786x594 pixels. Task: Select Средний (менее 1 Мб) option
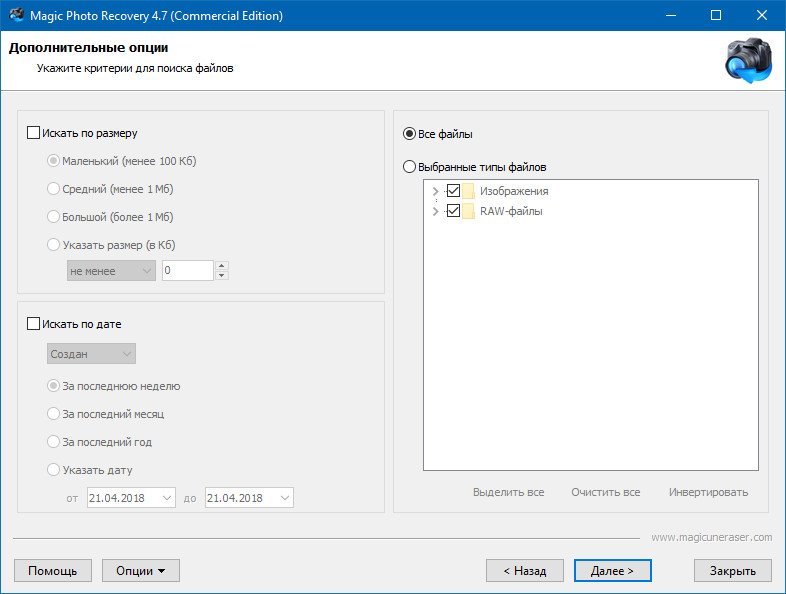(x=53, y=189)
